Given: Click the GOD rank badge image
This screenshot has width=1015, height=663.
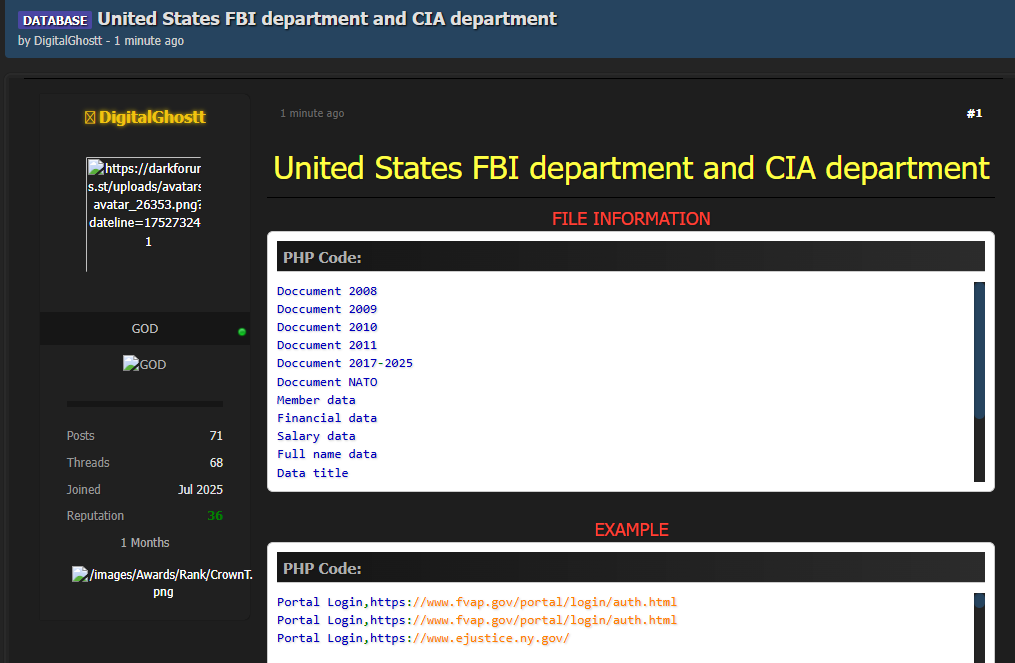Looking at the screenshot, I should tap(144, 365).
